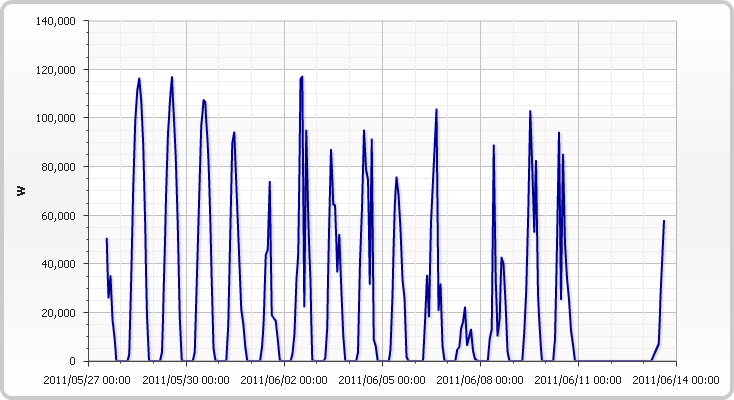The image size is (734, 400).
Task: Select the 60,000 y-axis tick label
Action: click(x=61, y=216)
